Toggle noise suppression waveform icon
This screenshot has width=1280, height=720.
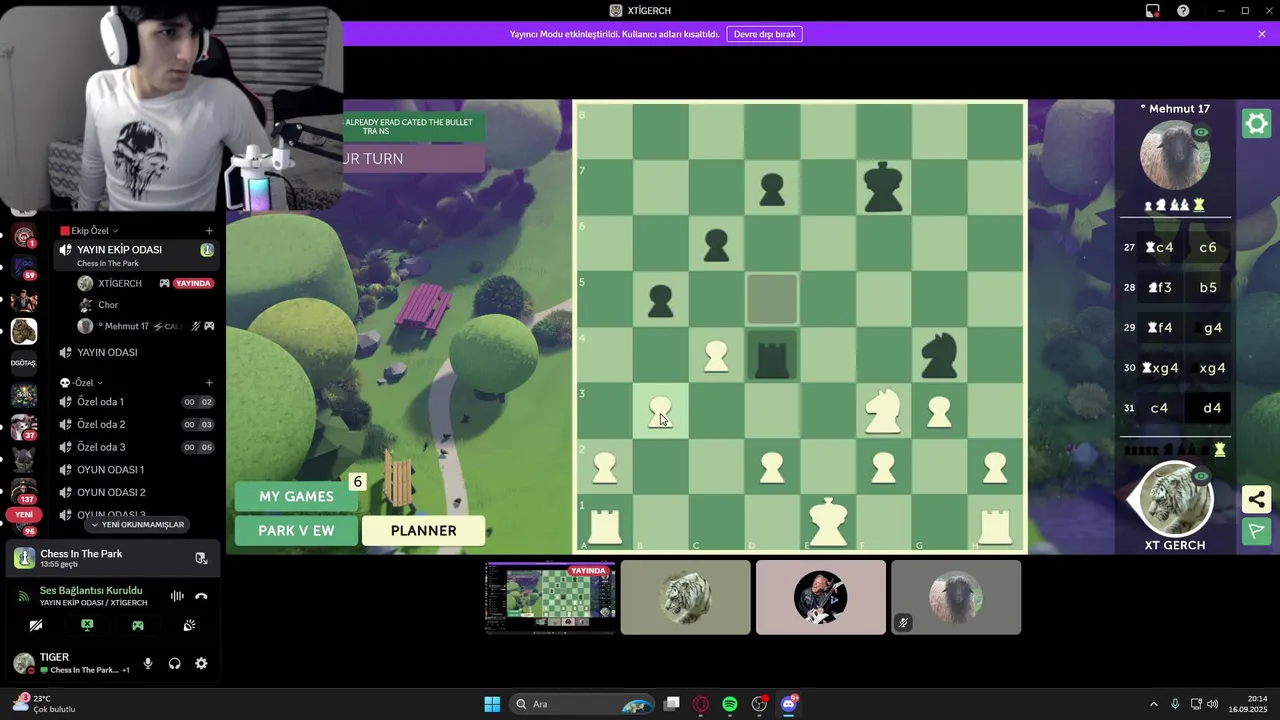point(177,596)
